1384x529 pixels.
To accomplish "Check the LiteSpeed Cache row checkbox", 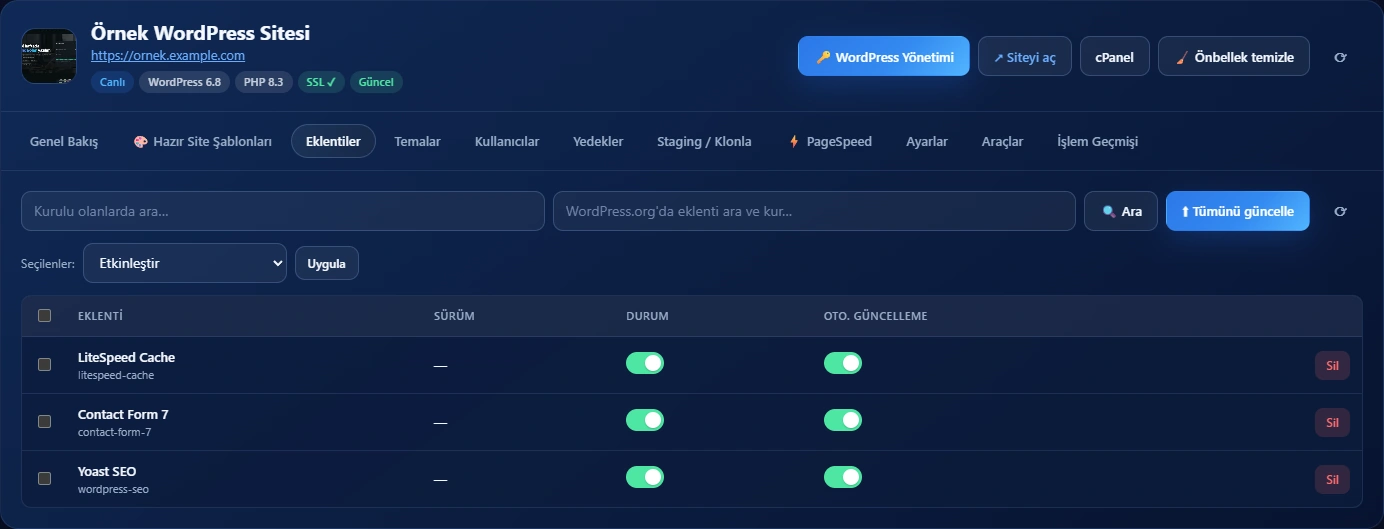I will (x=44, y=364).
